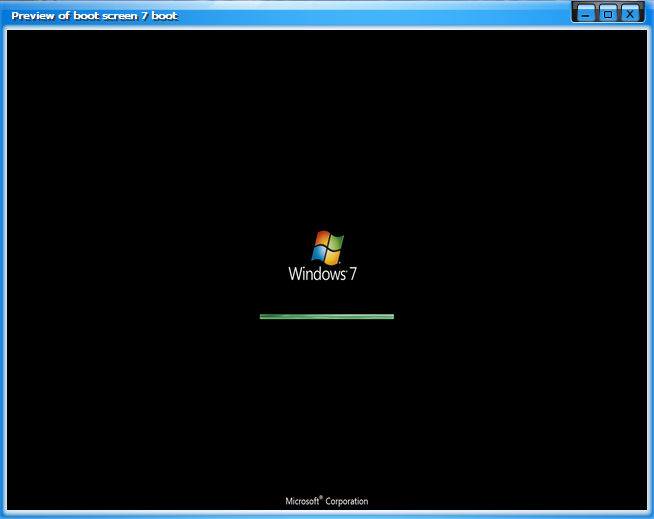654x519 pixels.
Task: Minimize the boot screen preview window
Action: point(586,14)
